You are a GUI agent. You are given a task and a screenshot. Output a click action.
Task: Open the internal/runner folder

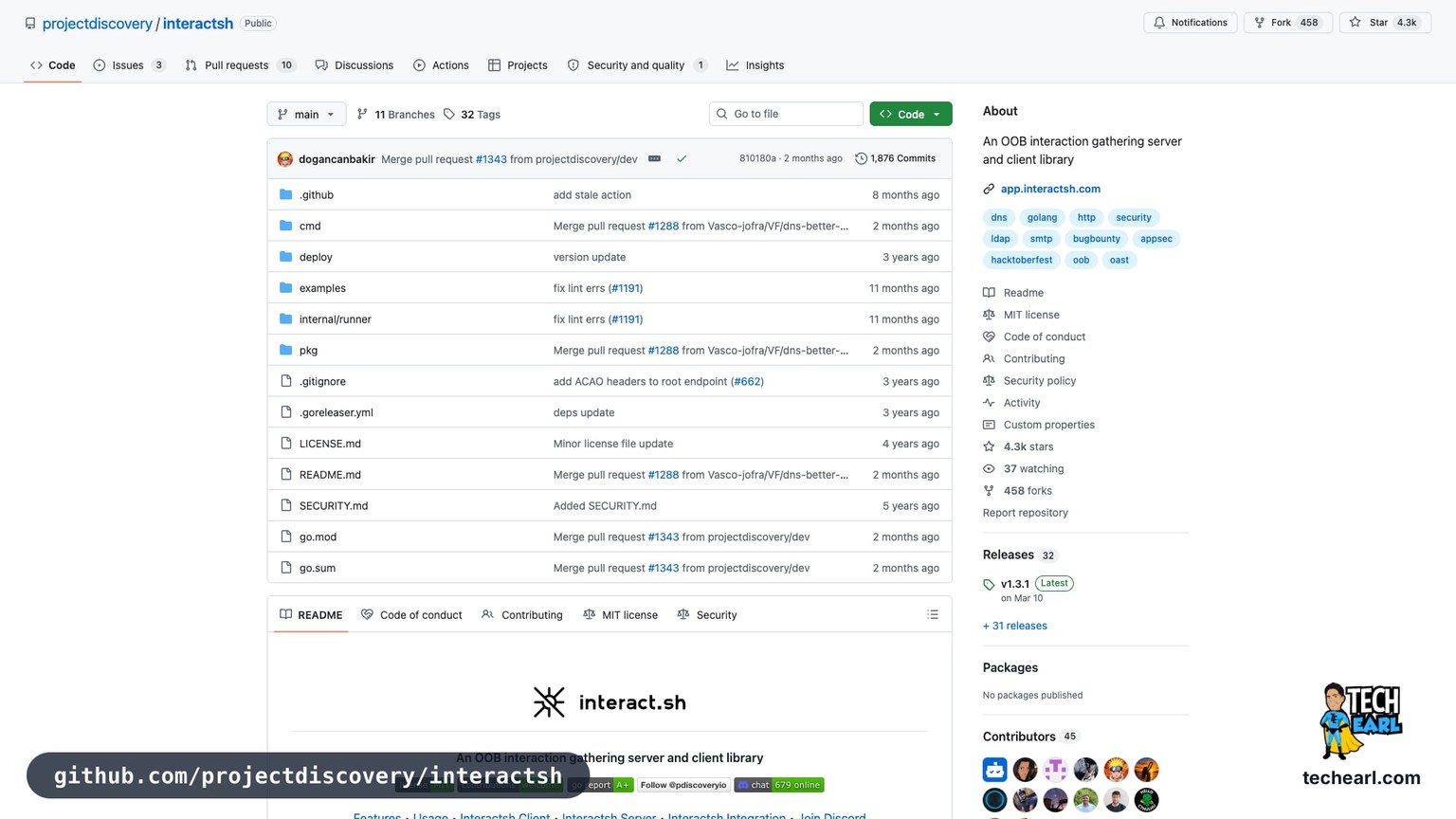pyautogui.click(x=336, y=319)
